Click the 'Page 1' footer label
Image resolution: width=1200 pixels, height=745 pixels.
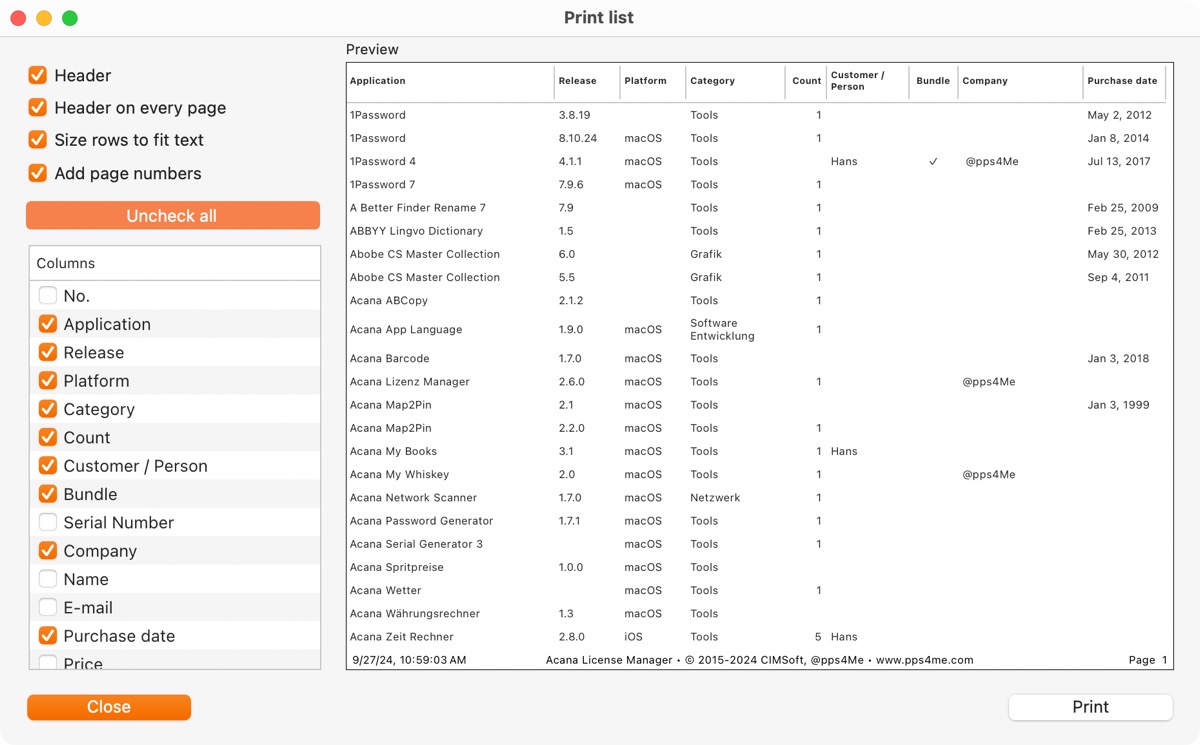(1148, 660)
